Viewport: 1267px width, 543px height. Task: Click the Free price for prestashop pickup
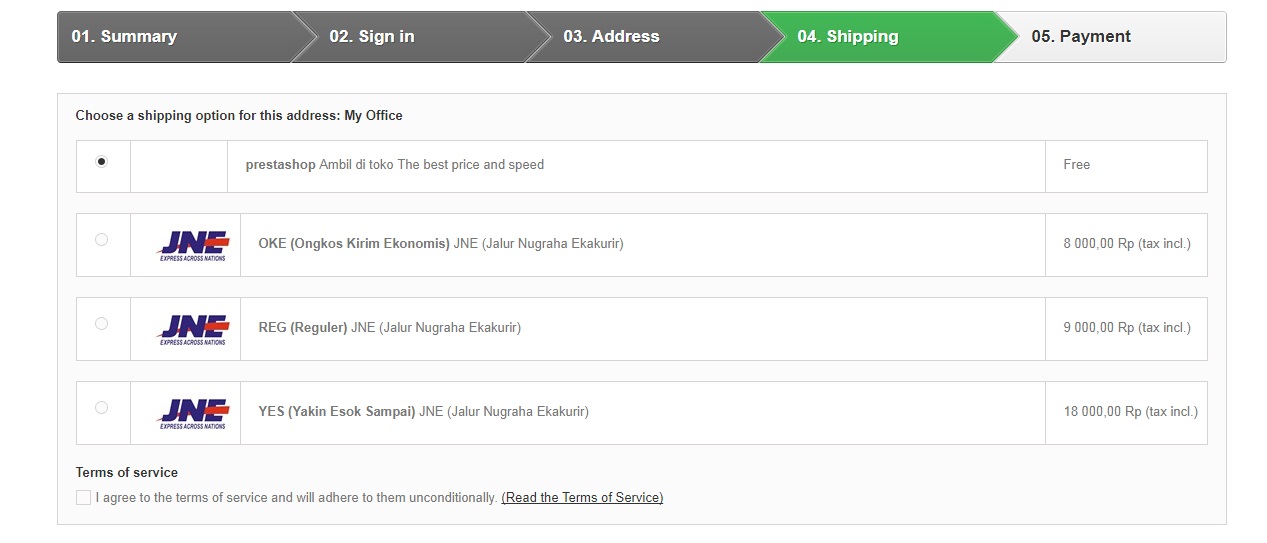[1077, 165]
